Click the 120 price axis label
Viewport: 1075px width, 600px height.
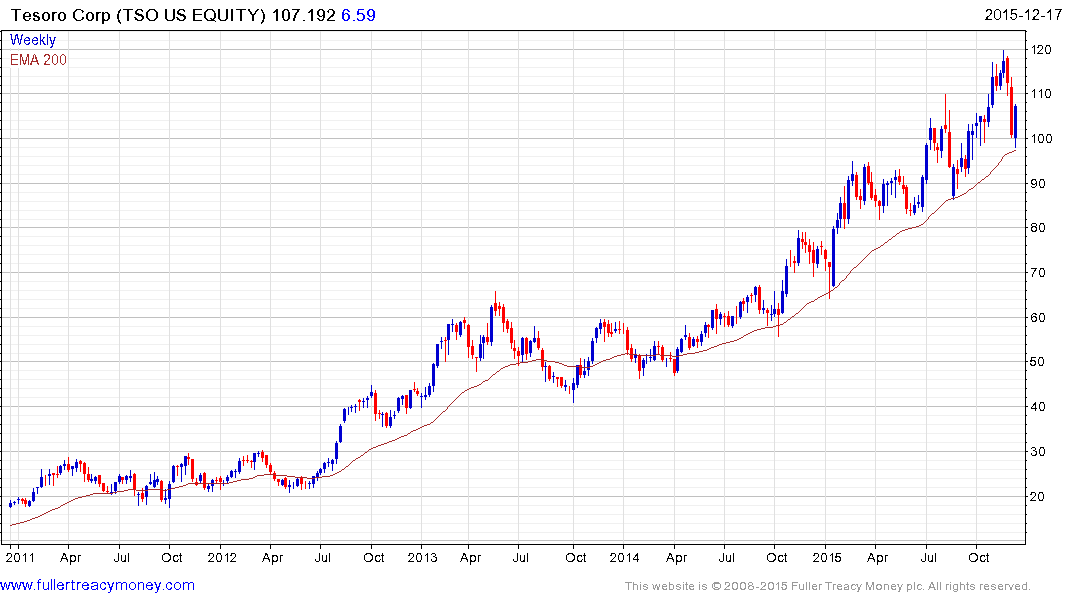(x=1041, y=49)
